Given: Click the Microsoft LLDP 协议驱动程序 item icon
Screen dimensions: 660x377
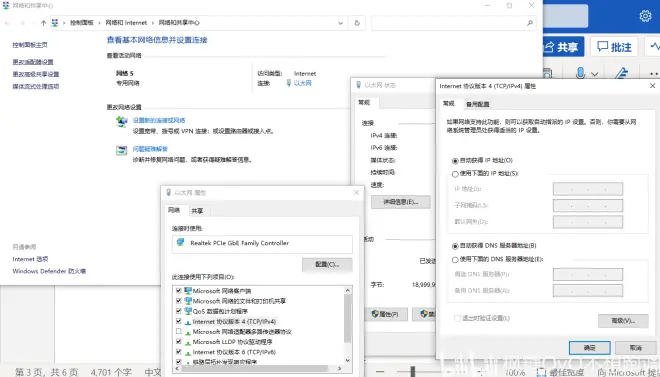Looking at the screenshot, I should coord(188,342).
